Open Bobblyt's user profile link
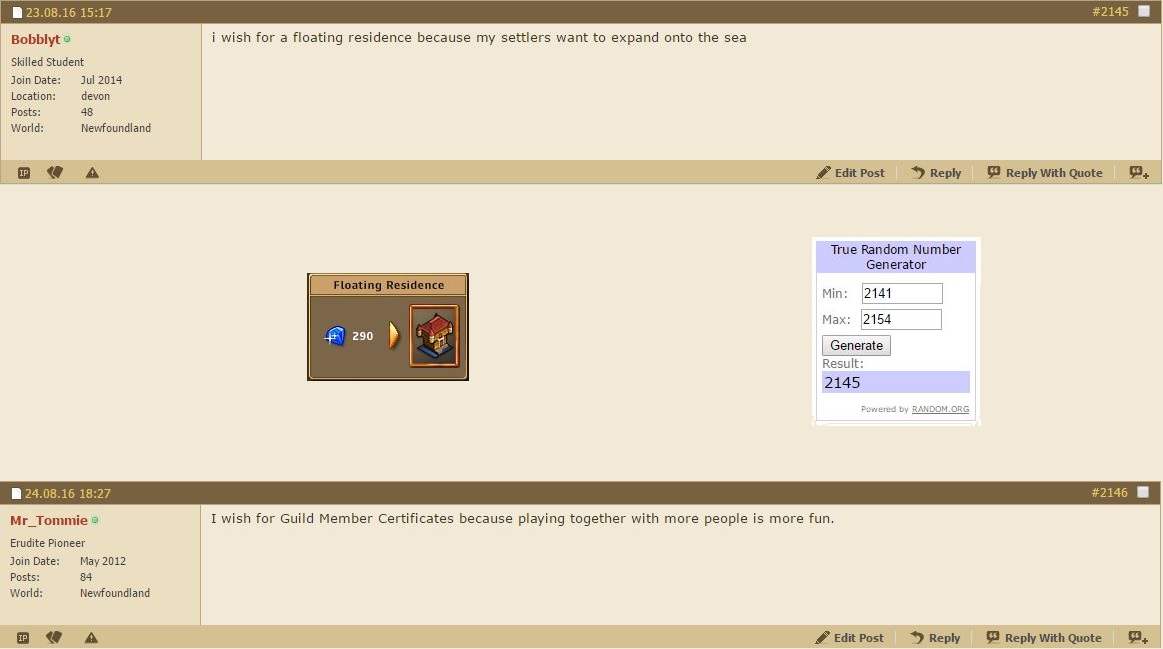Viewport: 1163px width, 649px height. pos(35,39)
